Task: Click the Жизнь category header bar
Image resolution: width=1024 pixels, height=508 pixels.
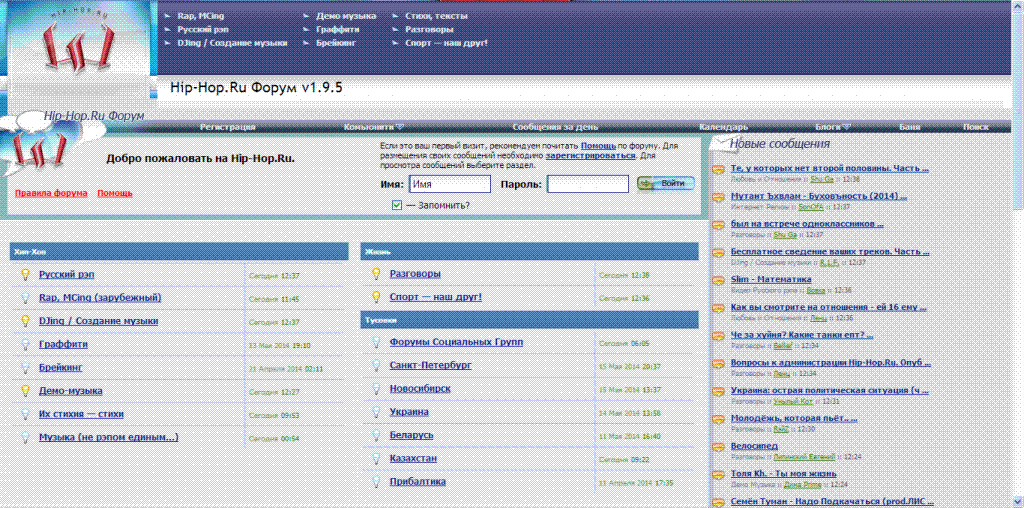Action: pyautogui.click(x=530, y=251)
